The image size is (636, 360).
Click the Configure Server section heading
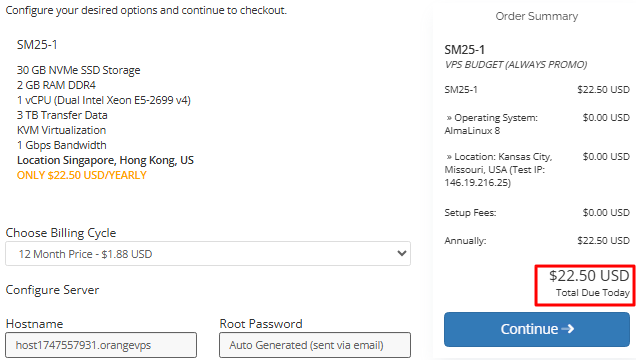52,290
